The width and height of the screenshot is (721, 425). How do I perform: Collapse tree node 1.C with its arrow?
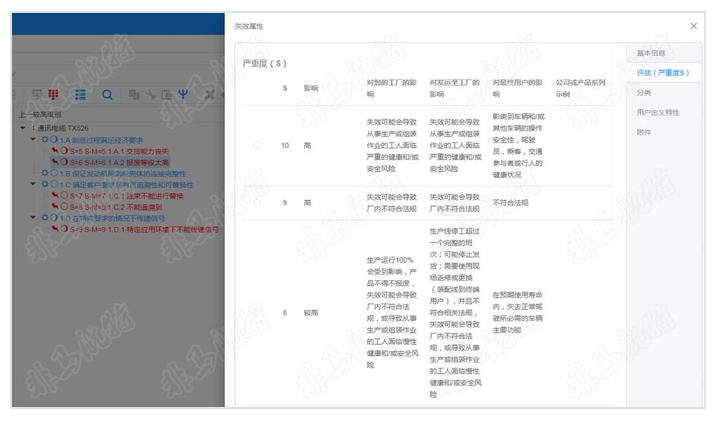coord(33,184)
